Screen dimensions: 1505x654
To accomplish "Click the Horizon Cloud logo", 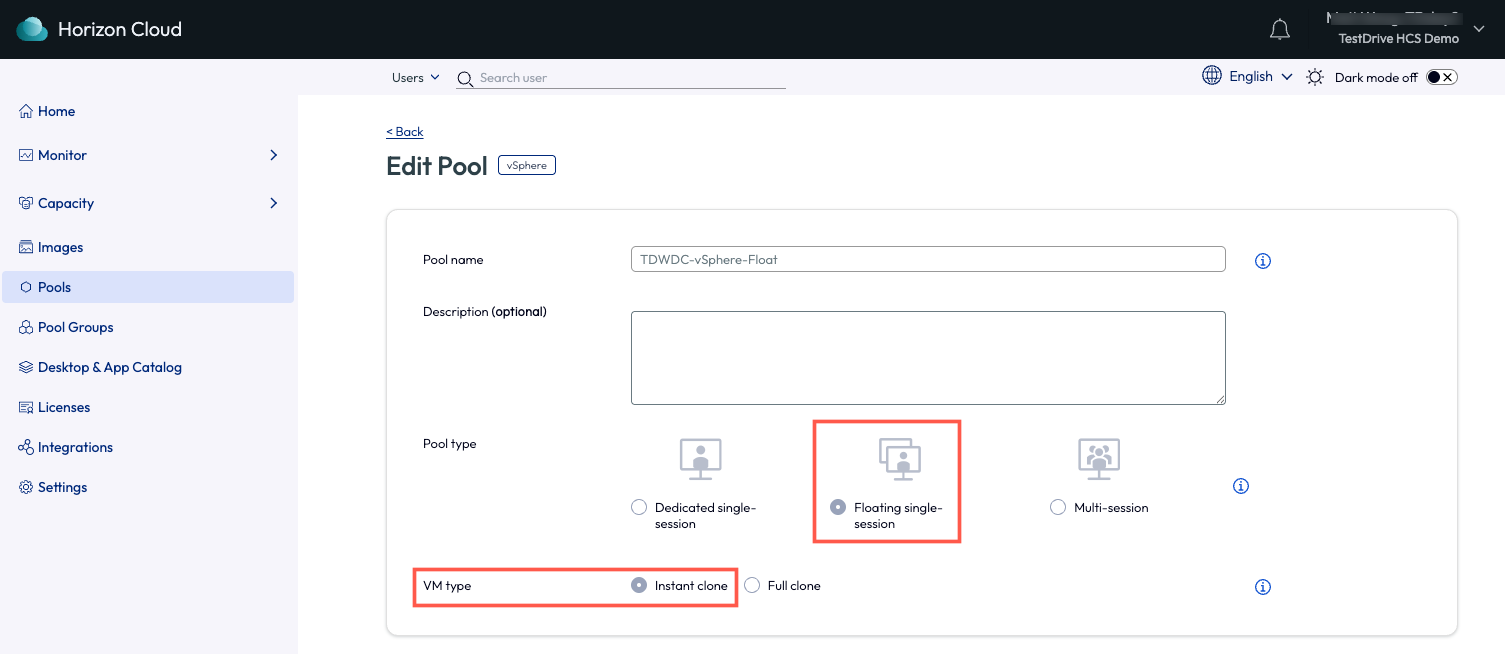I will (32, 29).
